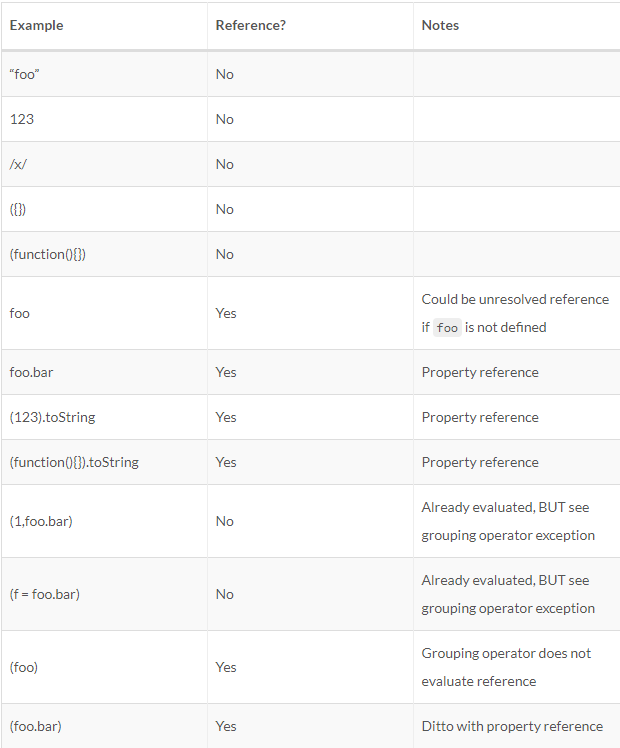Click the (function(){}) example without toString
This screenshot has width=620, height=748.
[x=48, y=254]
